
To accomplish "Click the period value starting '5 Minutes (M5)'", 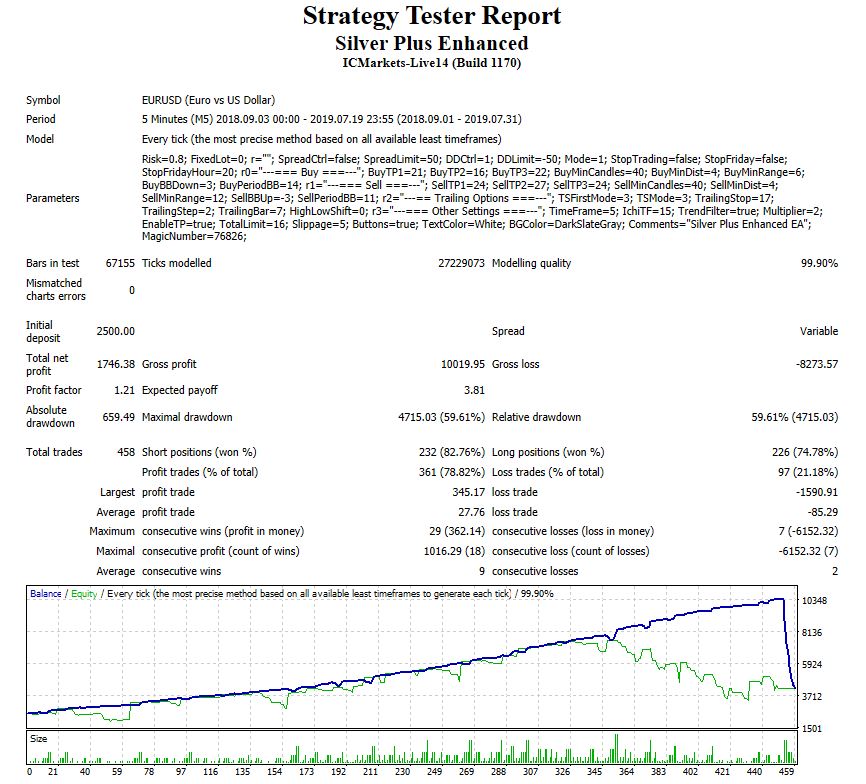I will [x=331, y=119].
